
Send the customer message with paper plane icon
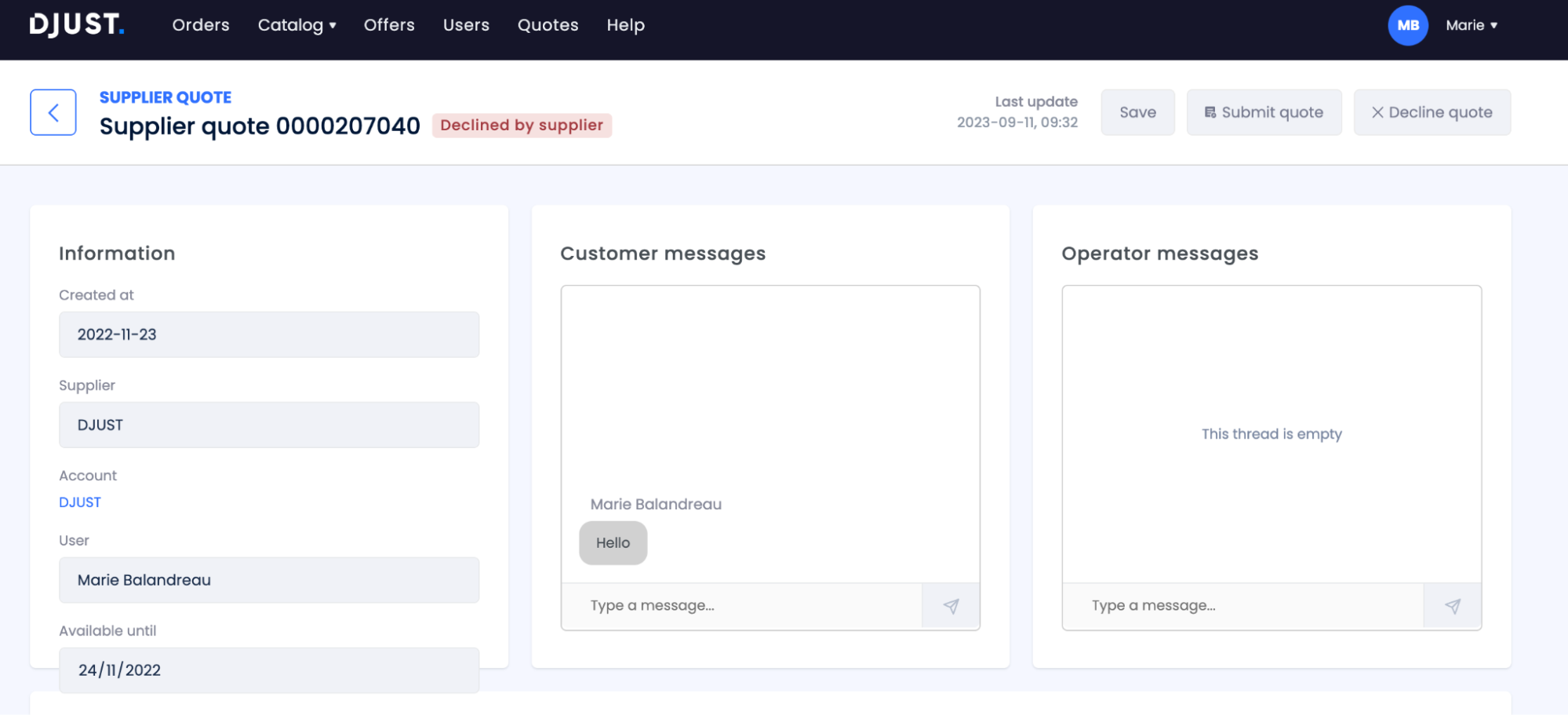(x=951, y=606)
